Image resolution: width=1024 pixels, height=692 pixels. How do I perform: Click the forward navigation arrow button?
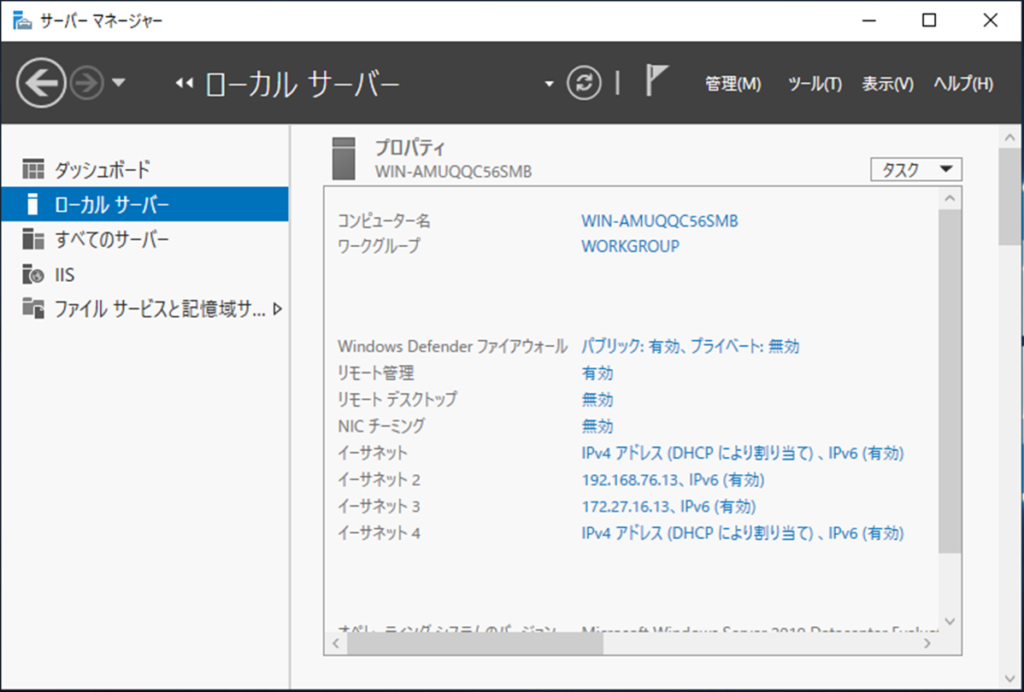88,84
